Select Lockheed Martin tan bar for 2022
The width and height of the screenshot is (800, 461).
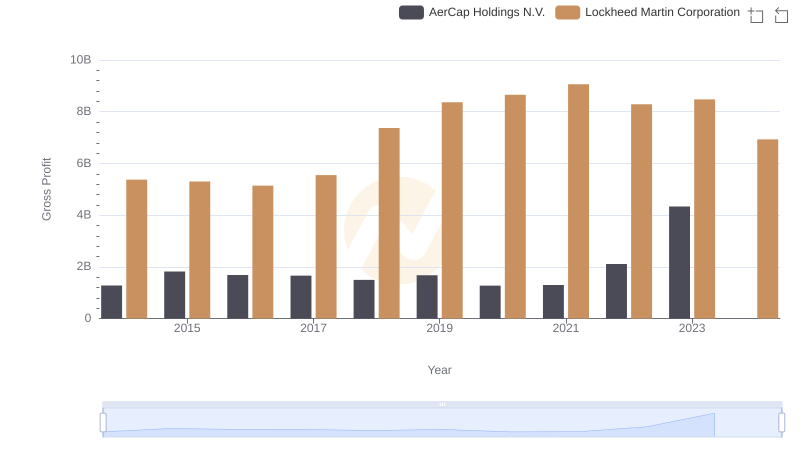pyautogui.click(x=641, y=211)
